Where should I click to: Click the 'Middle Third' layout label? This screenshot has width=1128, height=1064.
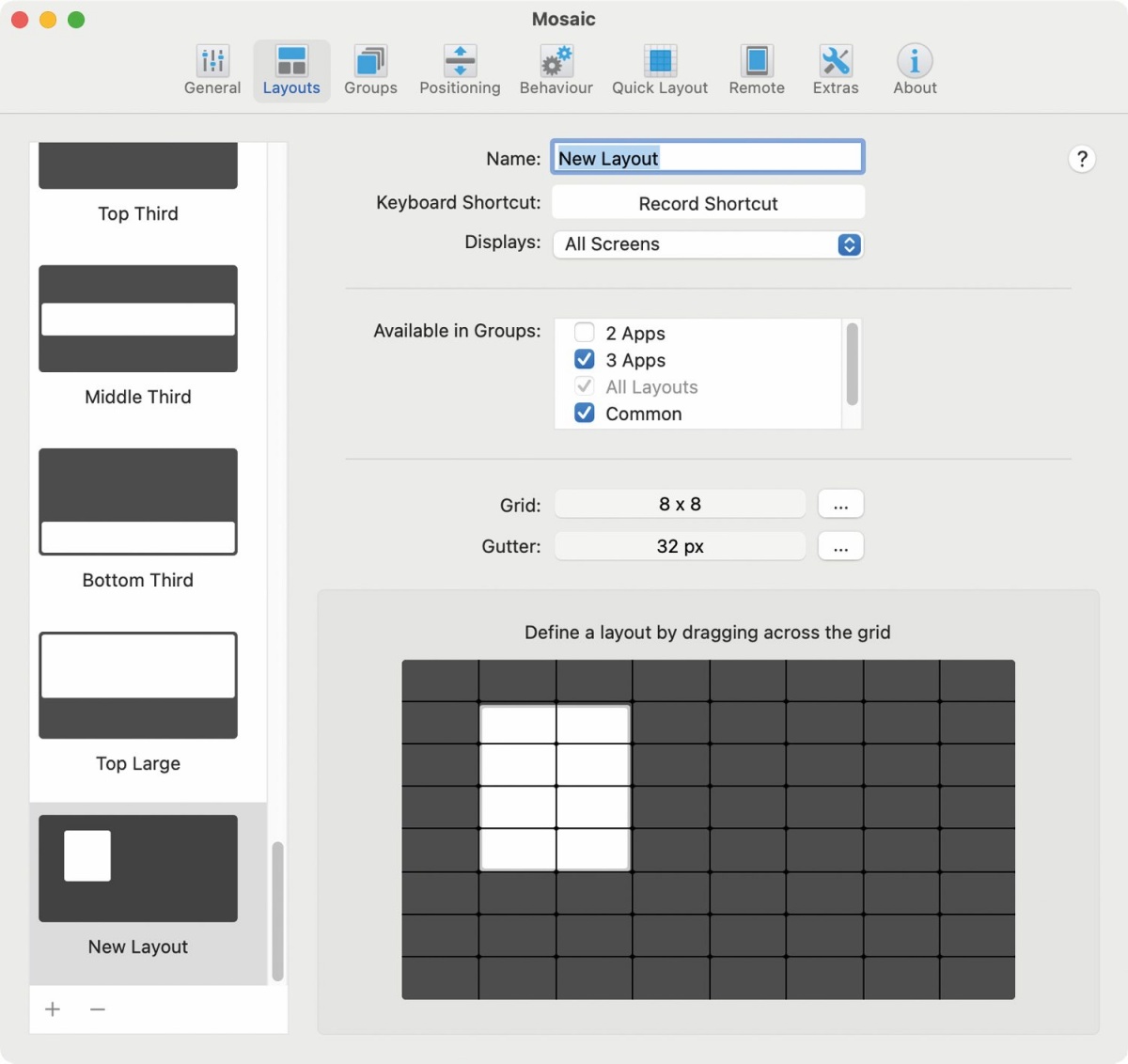click(138, 397)
